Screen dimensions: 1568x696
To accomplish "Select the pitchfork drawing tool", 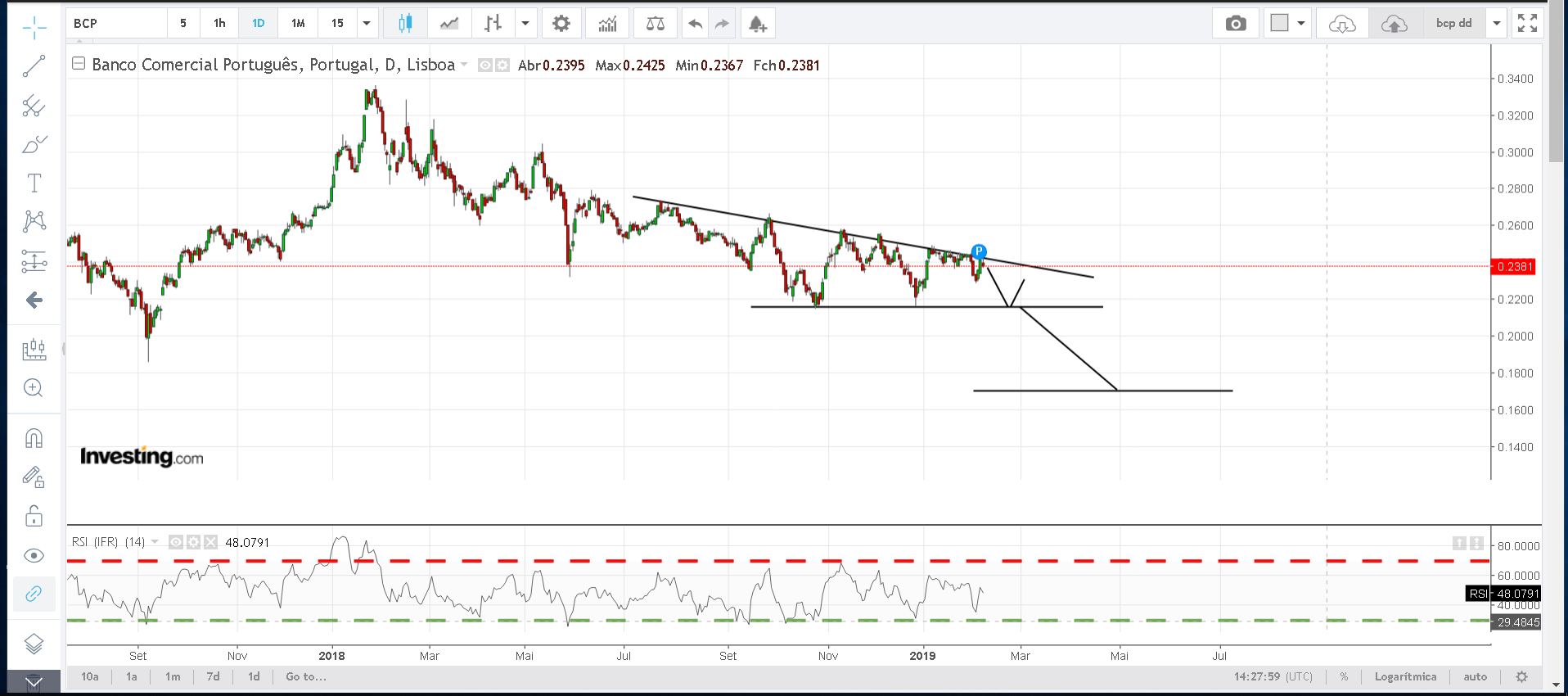I will coord(34,106).
